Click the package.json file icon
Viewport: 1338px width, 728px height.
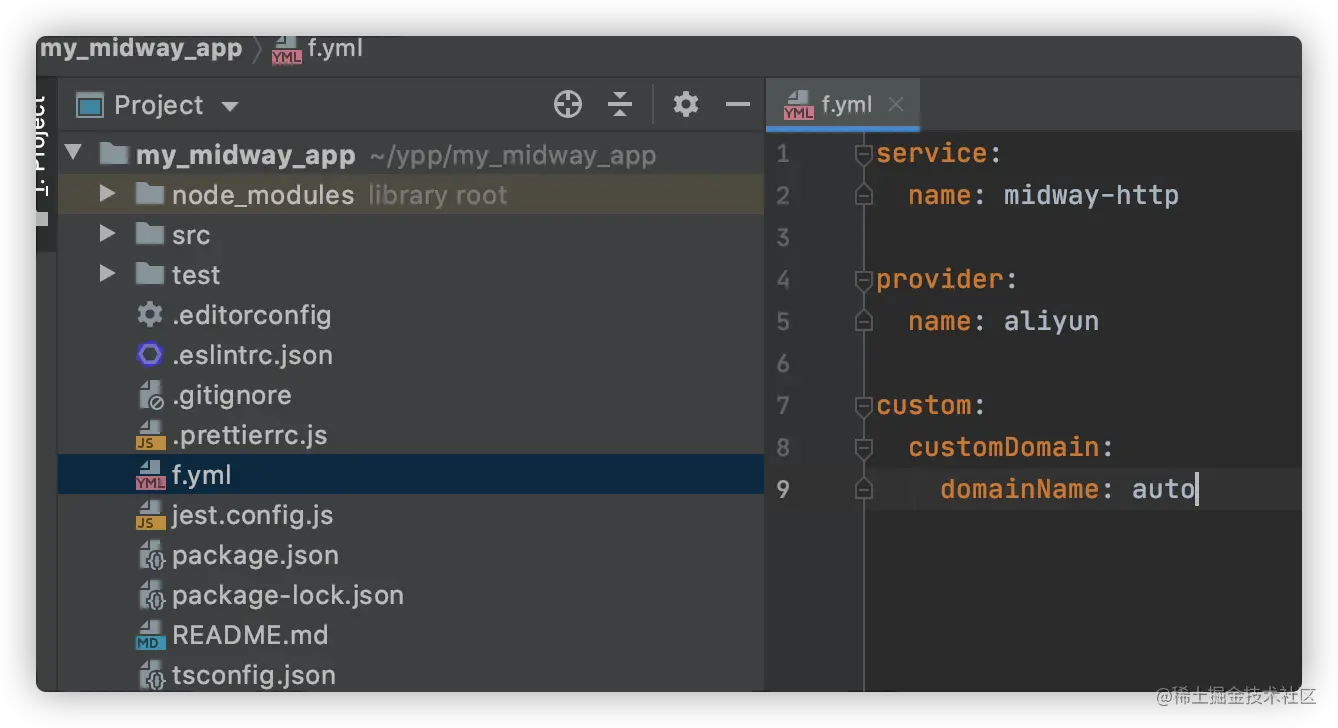pyautogui.click(x=150, y=555)
